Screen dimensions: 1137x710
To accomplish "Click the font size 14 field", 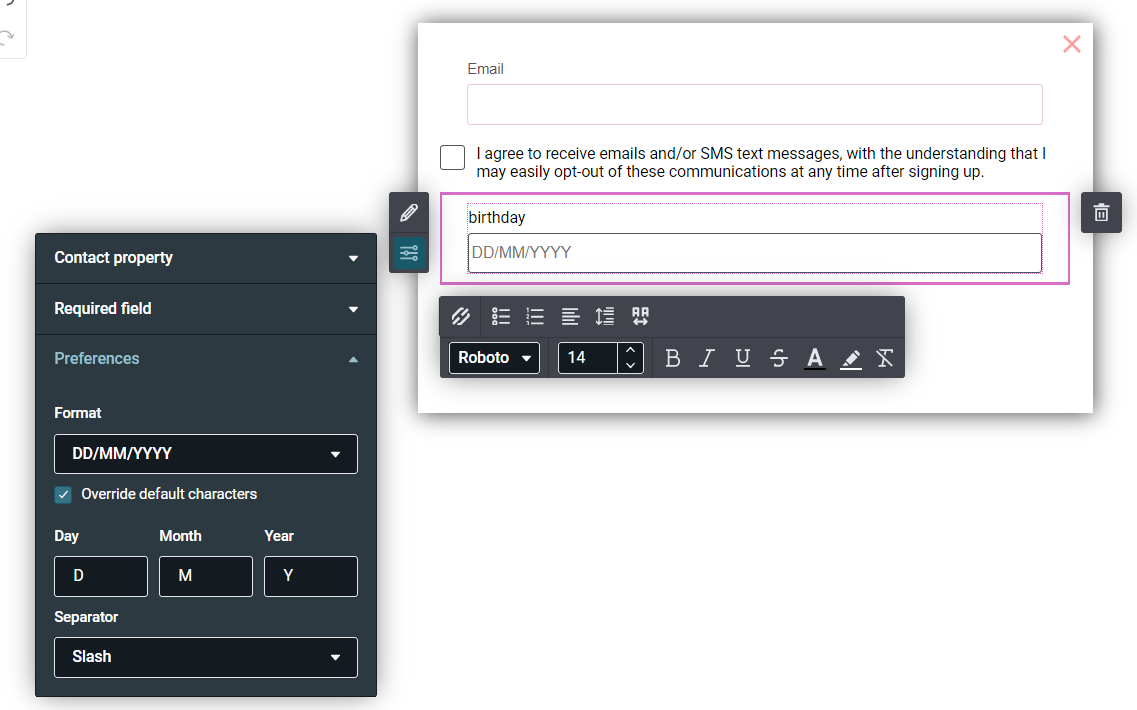I will point(588,358).
